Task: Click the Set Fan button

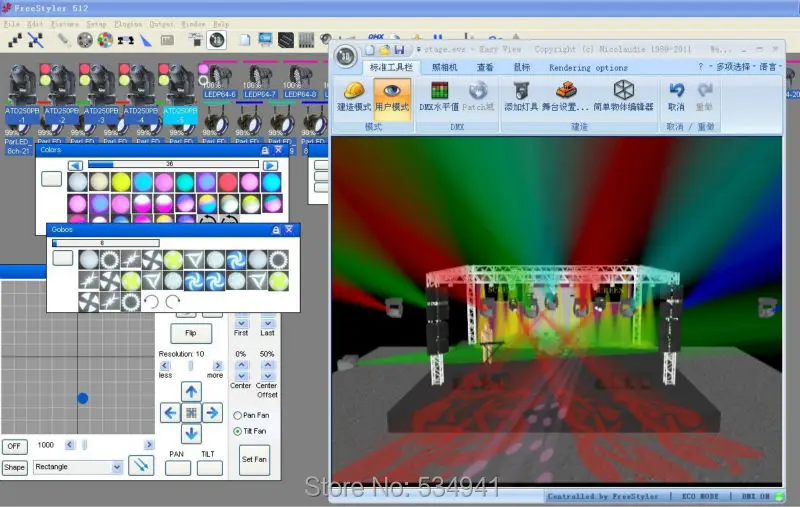Action: click(x=254, y=460)
